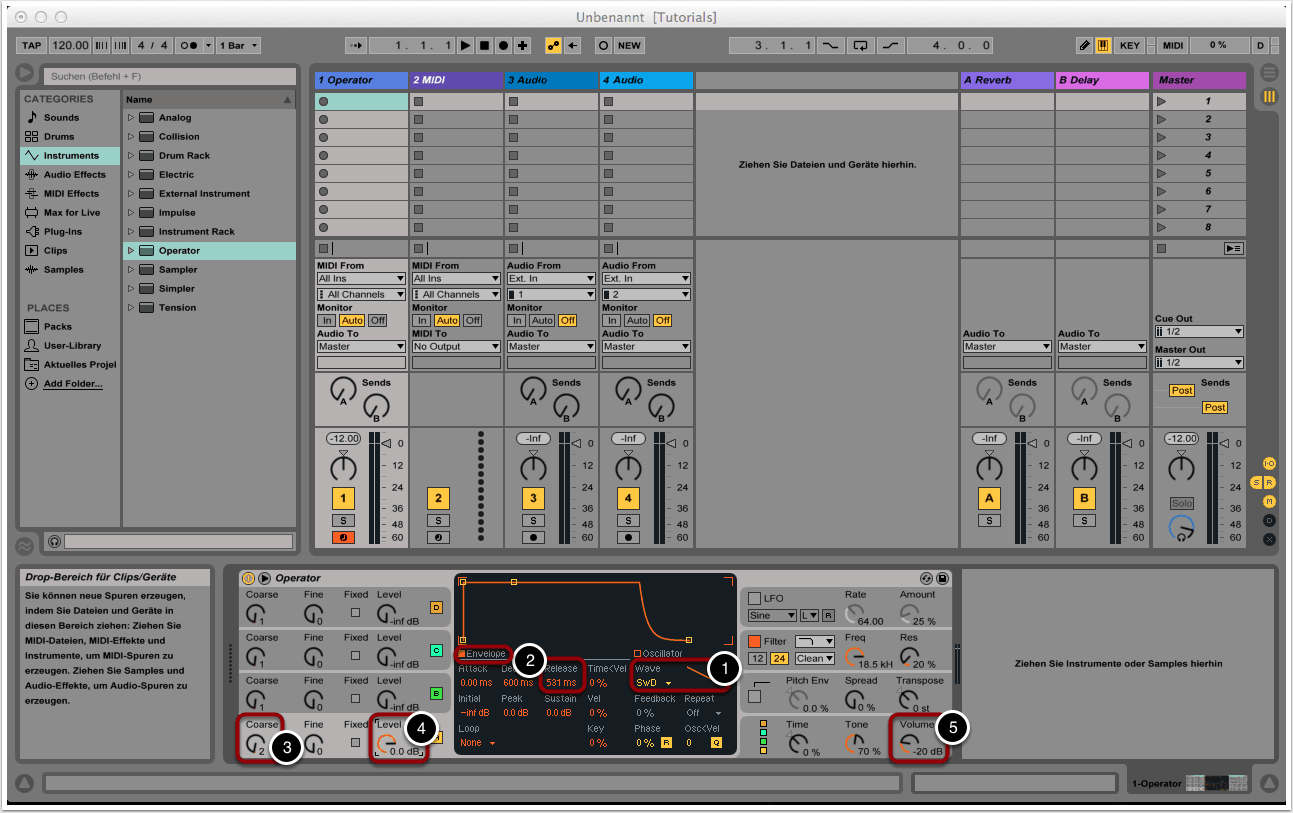Arm track 1 Operator for recording
1293x813 pixels.
(343, 537)
